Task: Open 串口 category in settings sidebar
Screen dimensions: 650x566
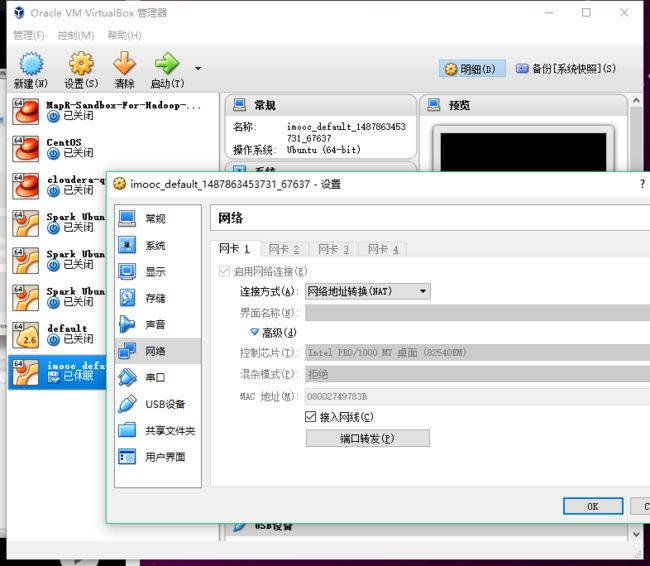Action: pos(158,377)
